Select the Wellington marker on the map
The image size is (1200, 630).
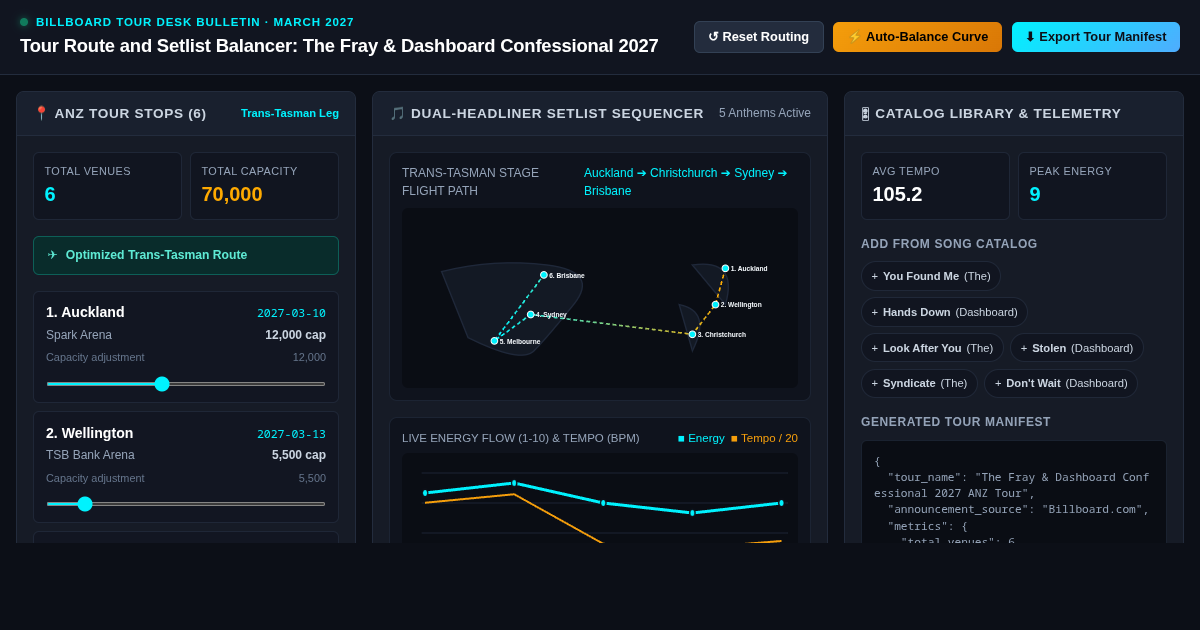click(716, 305)
